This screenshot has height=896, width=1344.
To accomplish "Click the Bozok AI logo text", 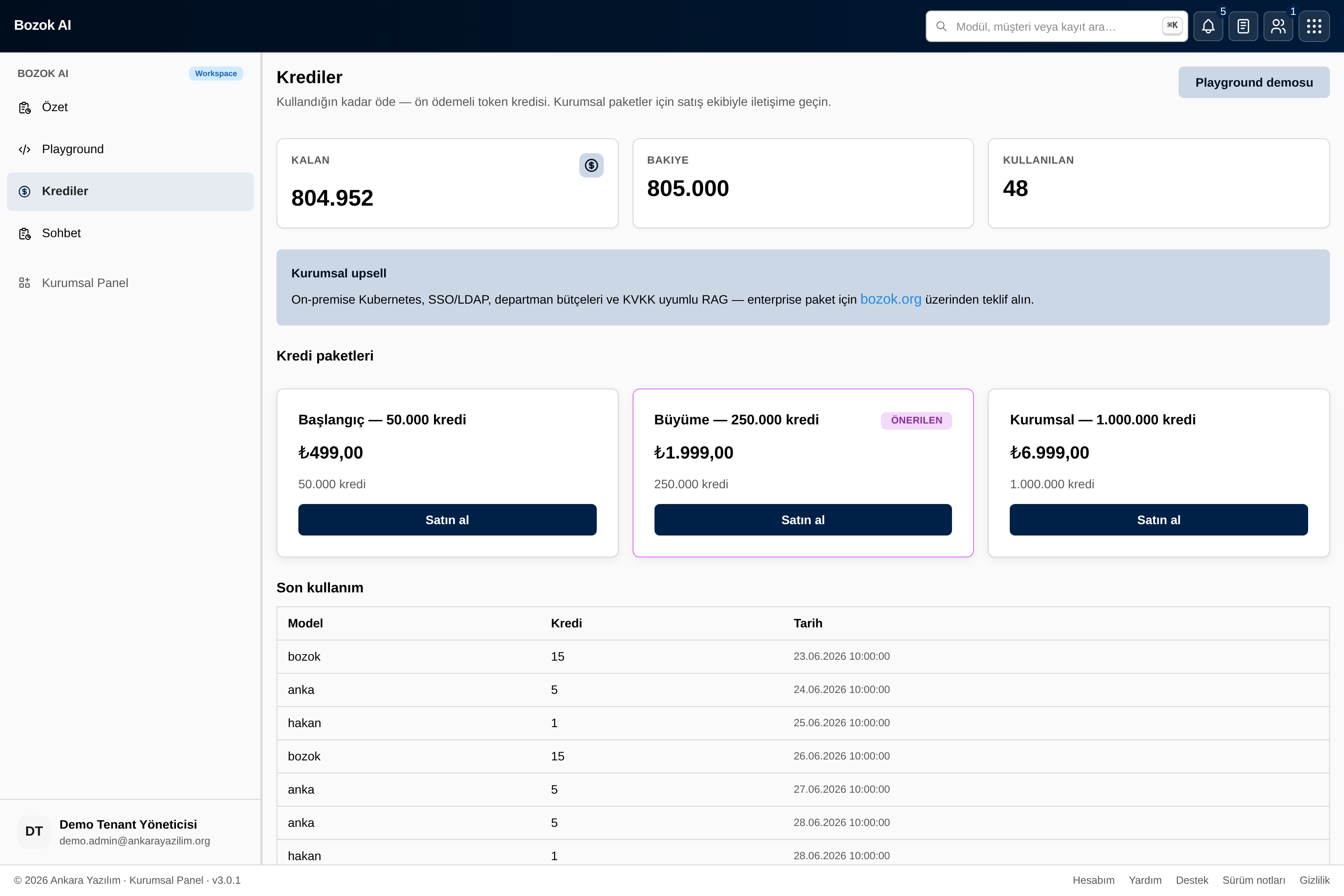I will point(42,25).
